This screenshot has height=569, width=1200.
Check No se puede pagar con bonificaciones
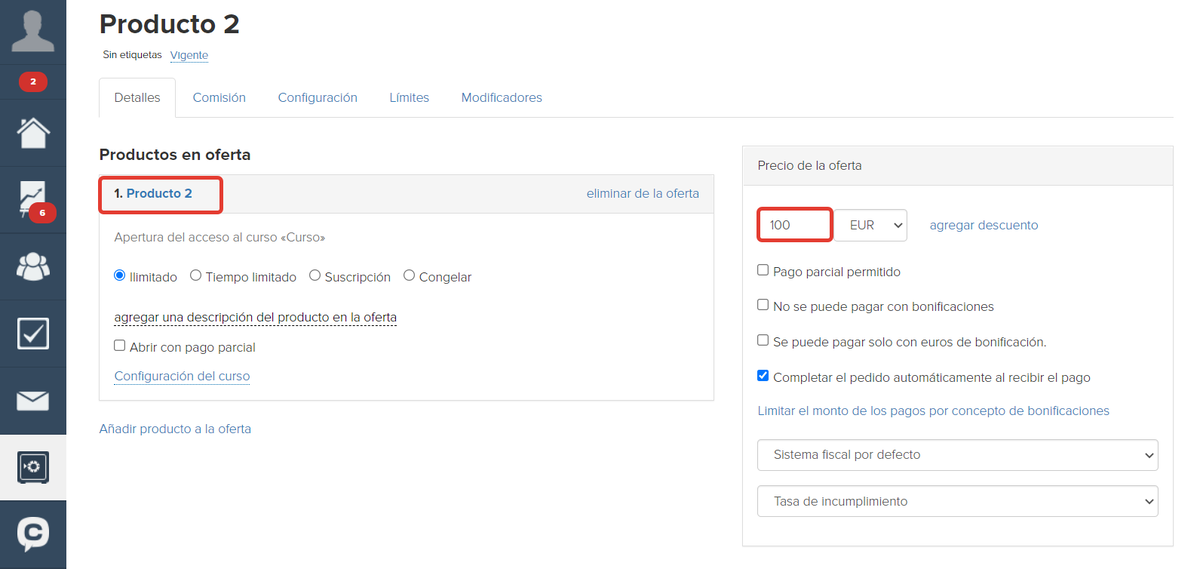click(763, 305)
